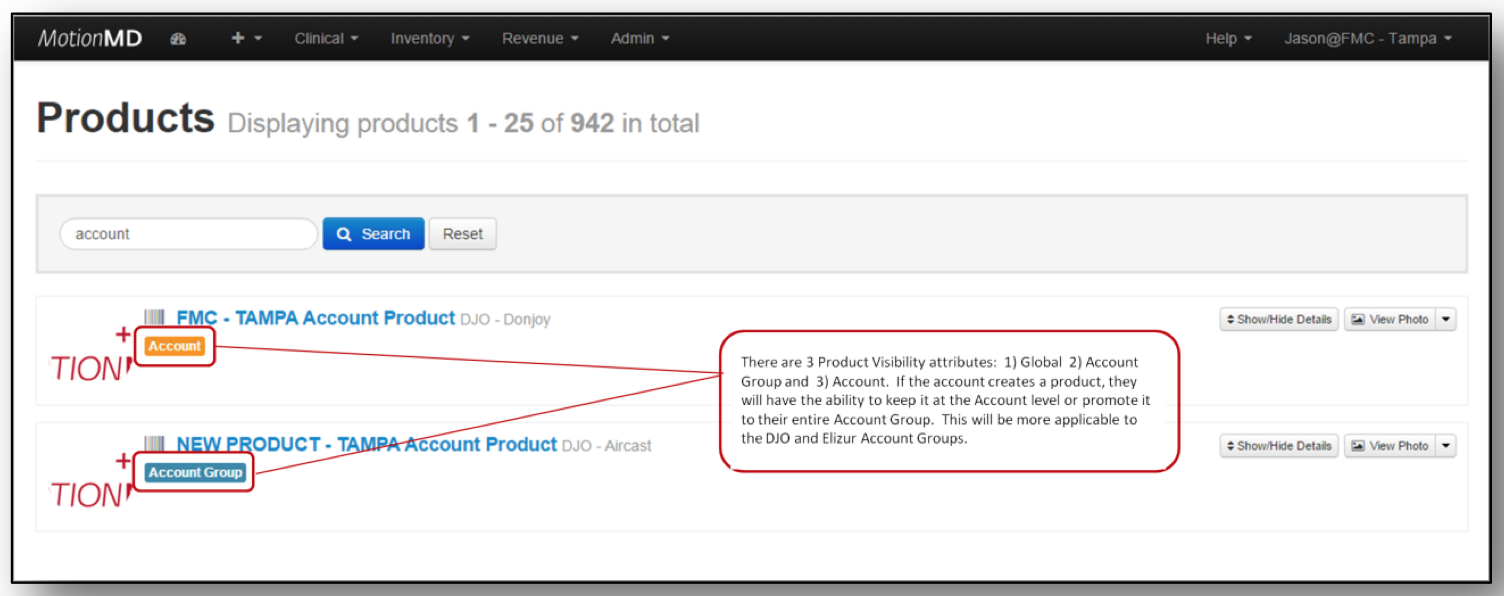
Task: Toggle Show/Hide Details for FMC - TAMPA product
Action: [1278, 319]
